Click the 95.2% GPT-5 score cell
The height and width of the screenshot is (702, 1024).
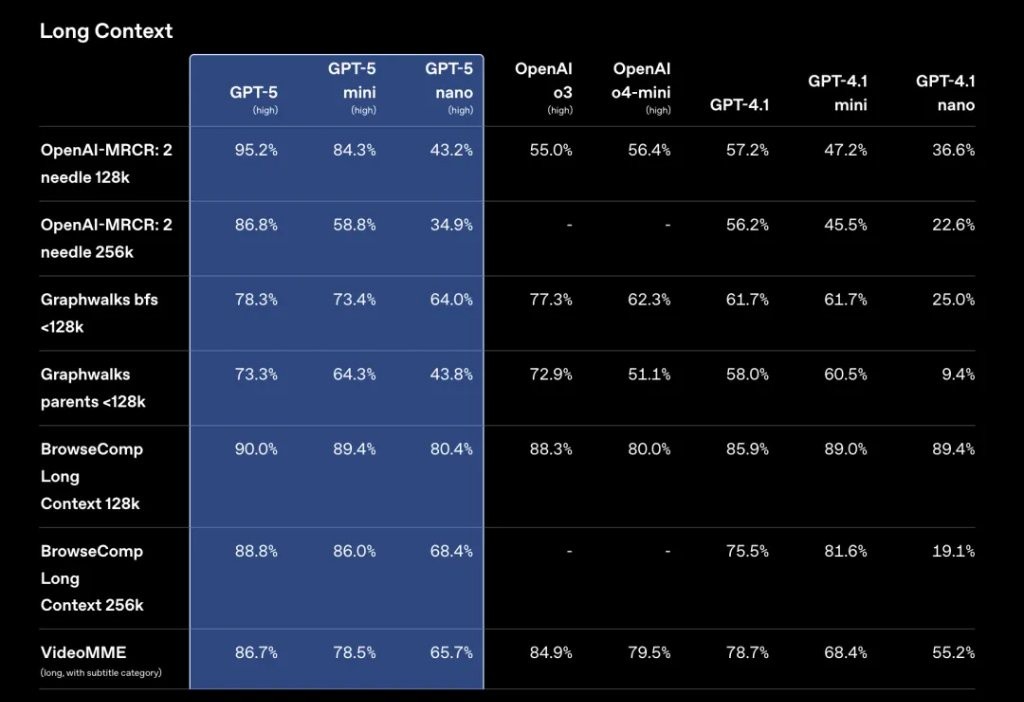pos(256,150)
